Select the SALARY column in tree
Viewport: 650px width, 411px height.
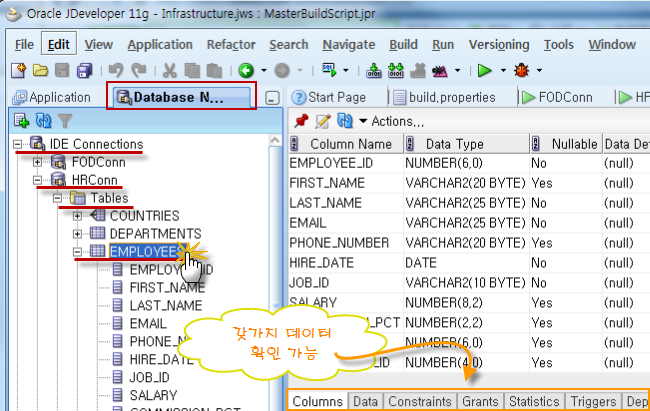(153, 395)
